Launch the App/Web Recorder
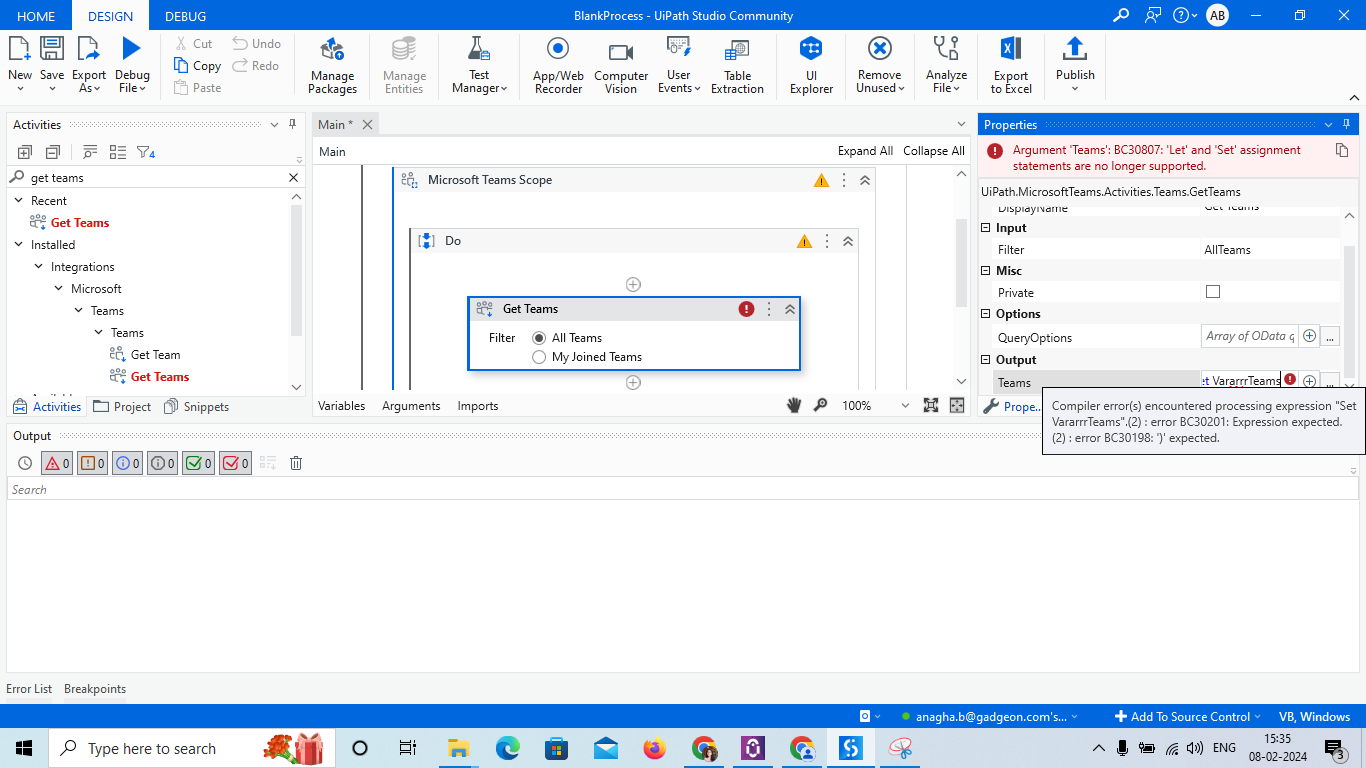1366x768 pixels. [558, 66]
